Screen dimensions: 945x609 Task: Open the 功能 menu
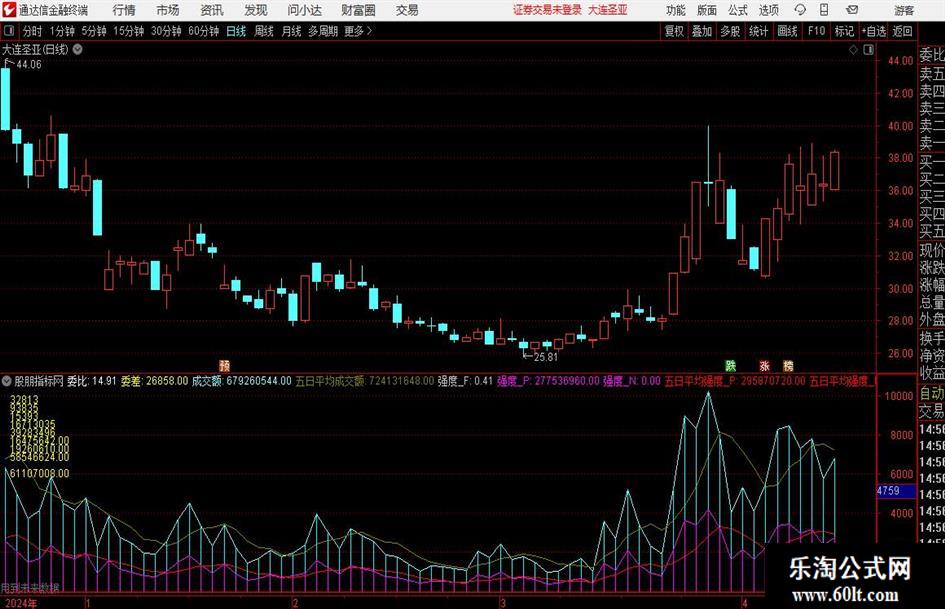click(676, 10)
